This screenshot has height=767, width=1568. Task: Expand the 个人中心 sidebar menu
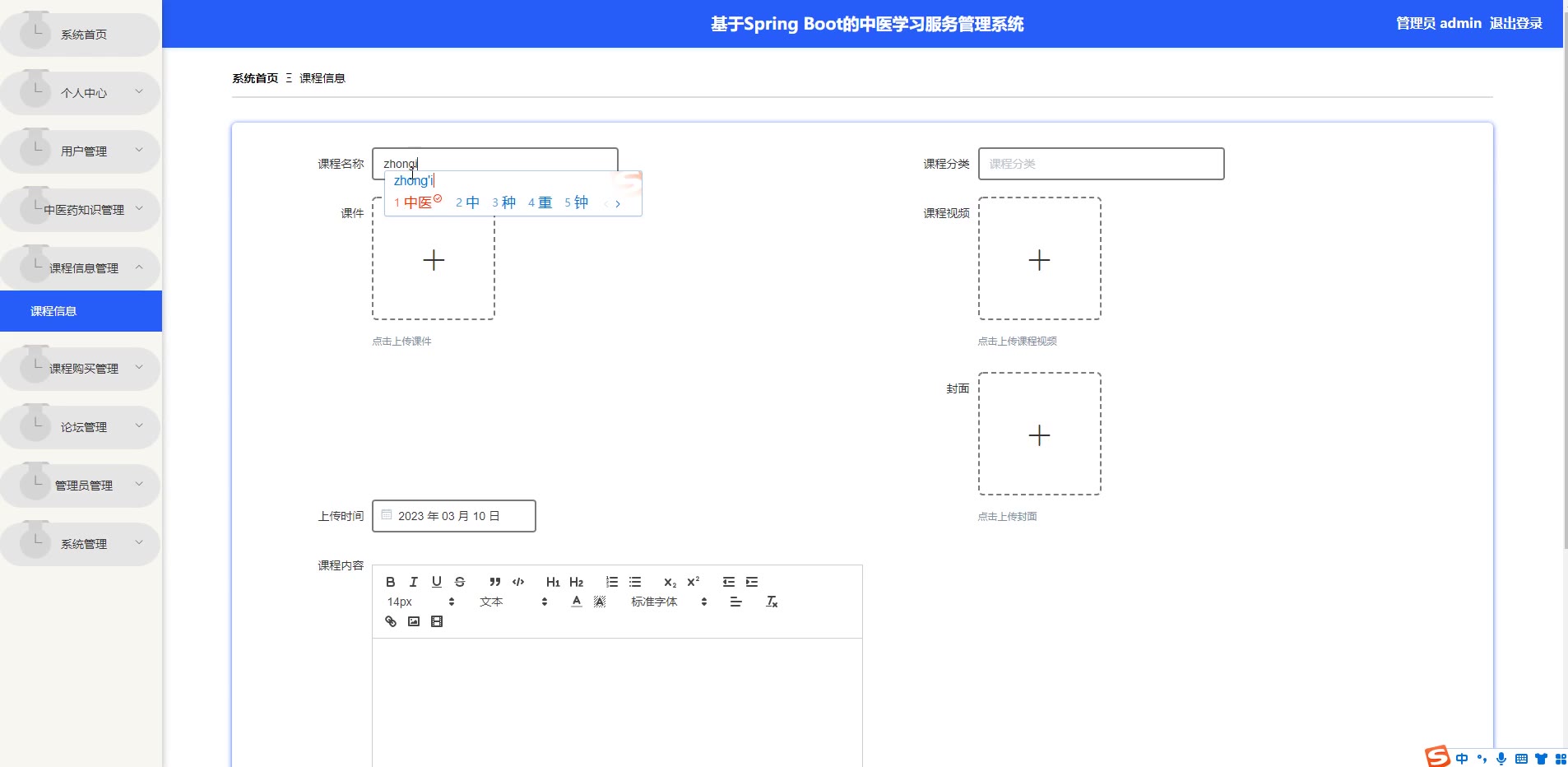(80, 93)
